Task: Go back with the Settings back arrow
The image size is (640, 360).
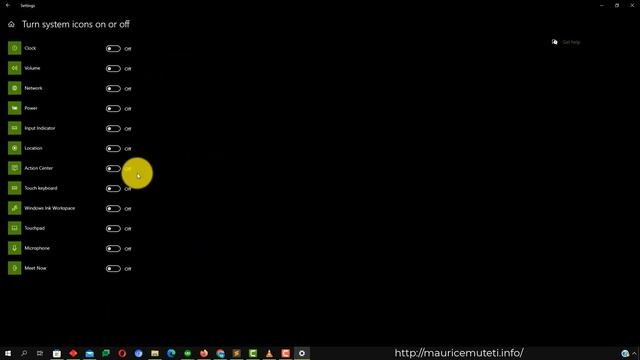Action: [8, 5]
